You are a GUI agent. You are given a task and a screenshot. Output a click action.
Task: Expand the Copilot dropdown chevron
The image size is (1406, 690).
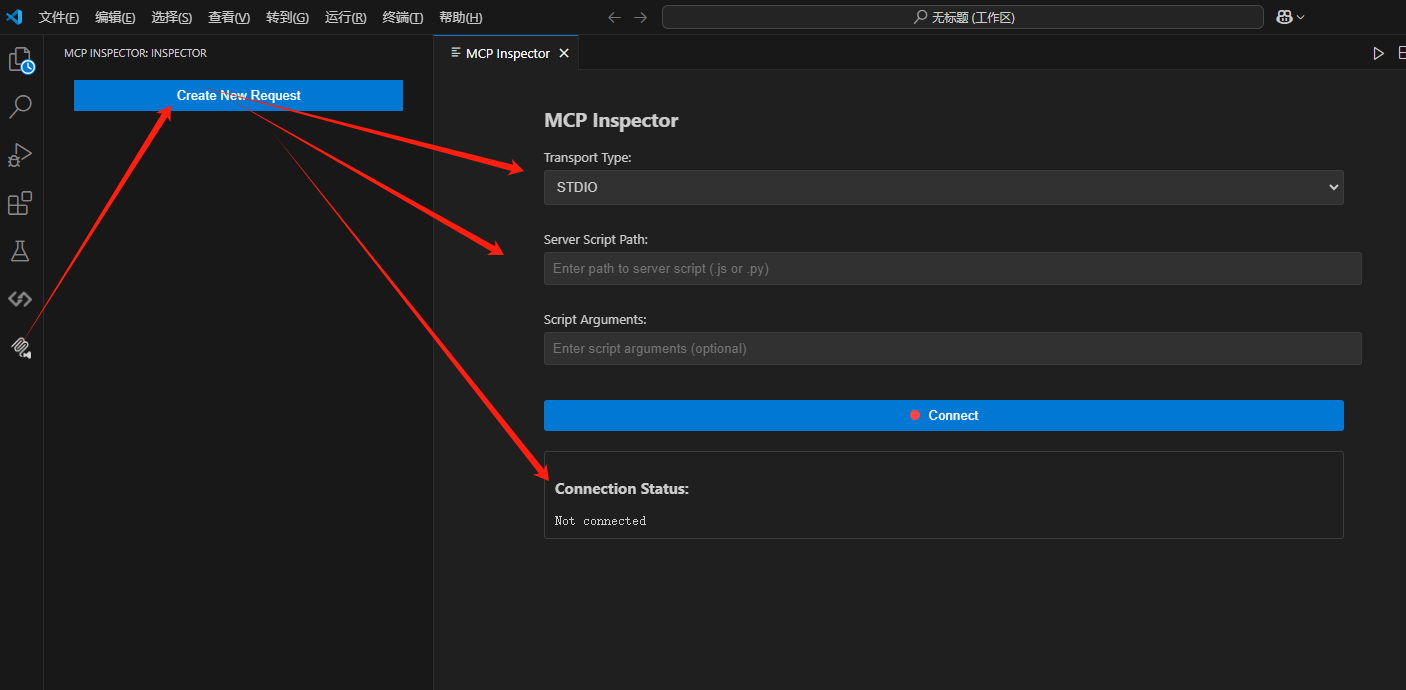pos(1300,17)
